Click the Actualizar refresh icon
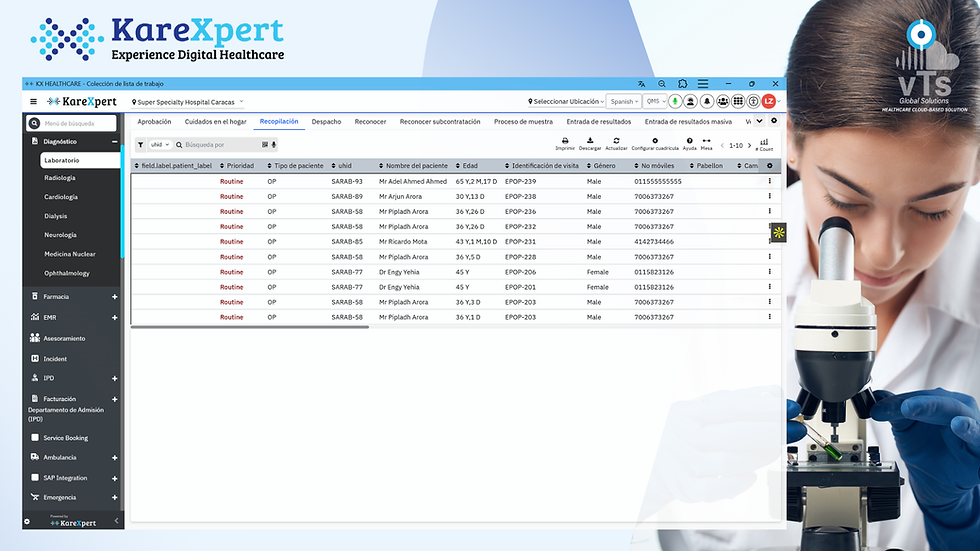The height and width of the screenshot is (551, 980). [616, 144]
